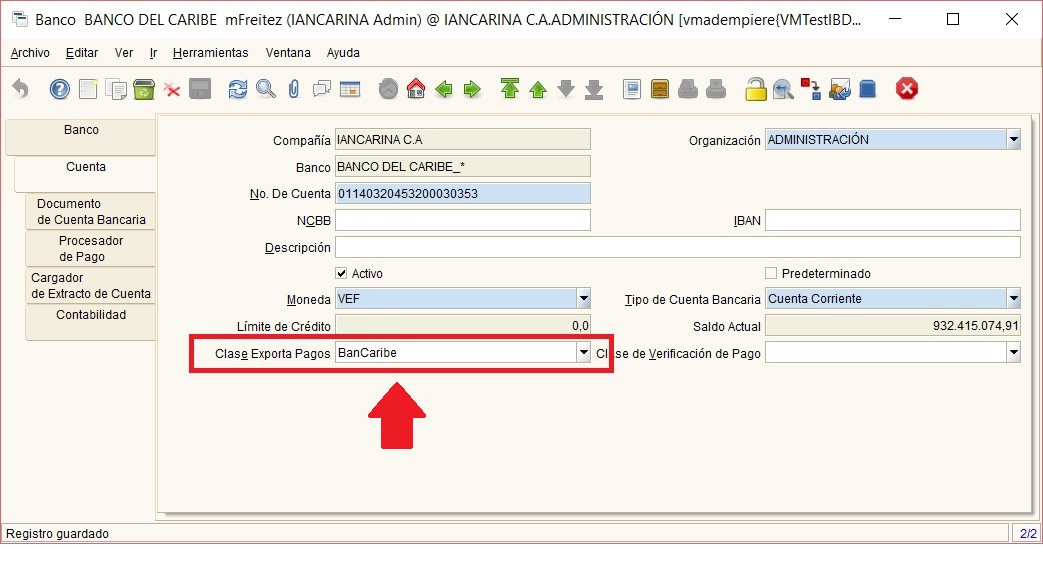1043x570 pixels.
Task: Click the Print printer icon
Action: point(716,88)
